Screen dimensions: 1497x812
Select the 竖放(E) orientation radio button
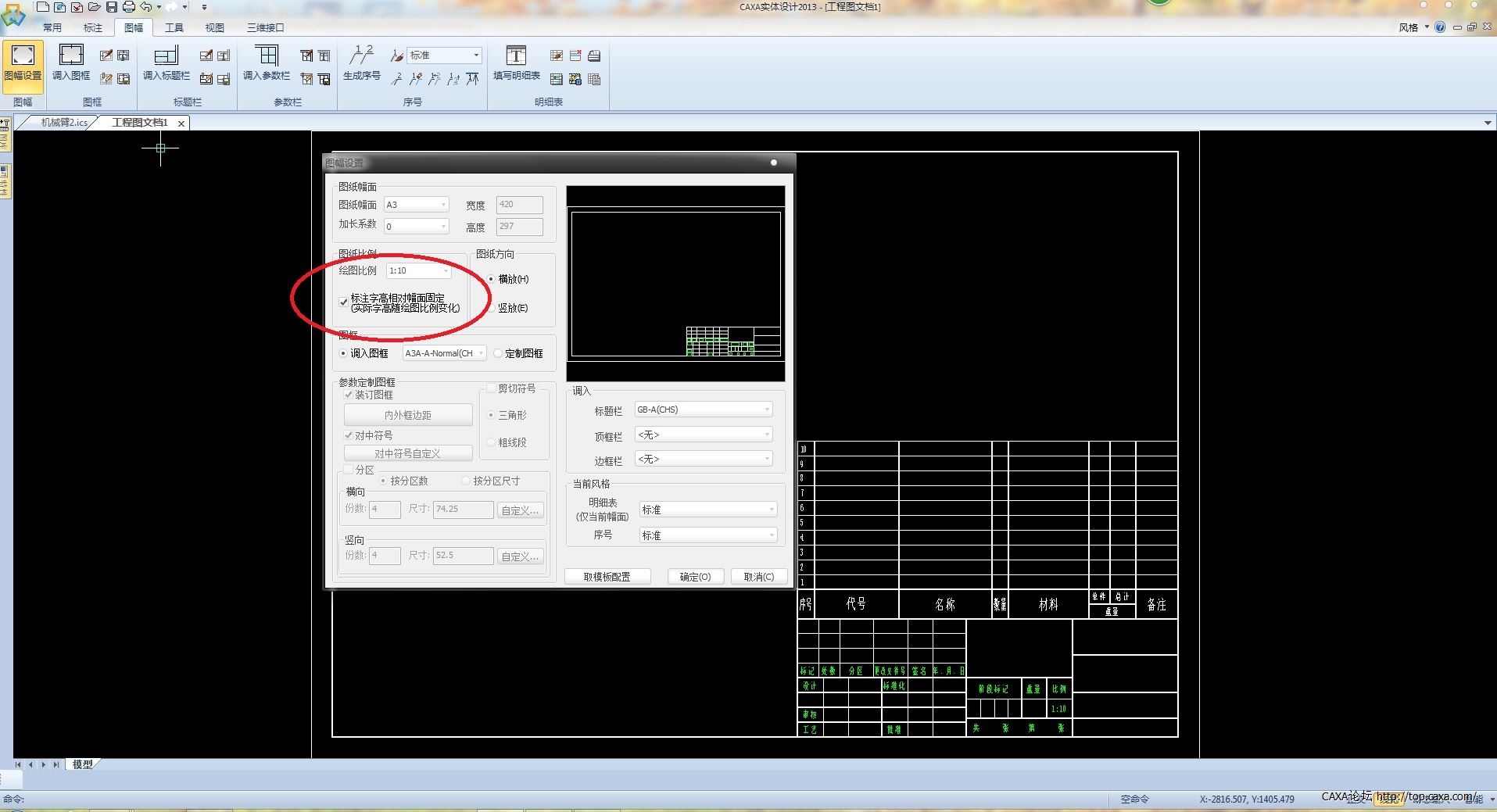491,308
